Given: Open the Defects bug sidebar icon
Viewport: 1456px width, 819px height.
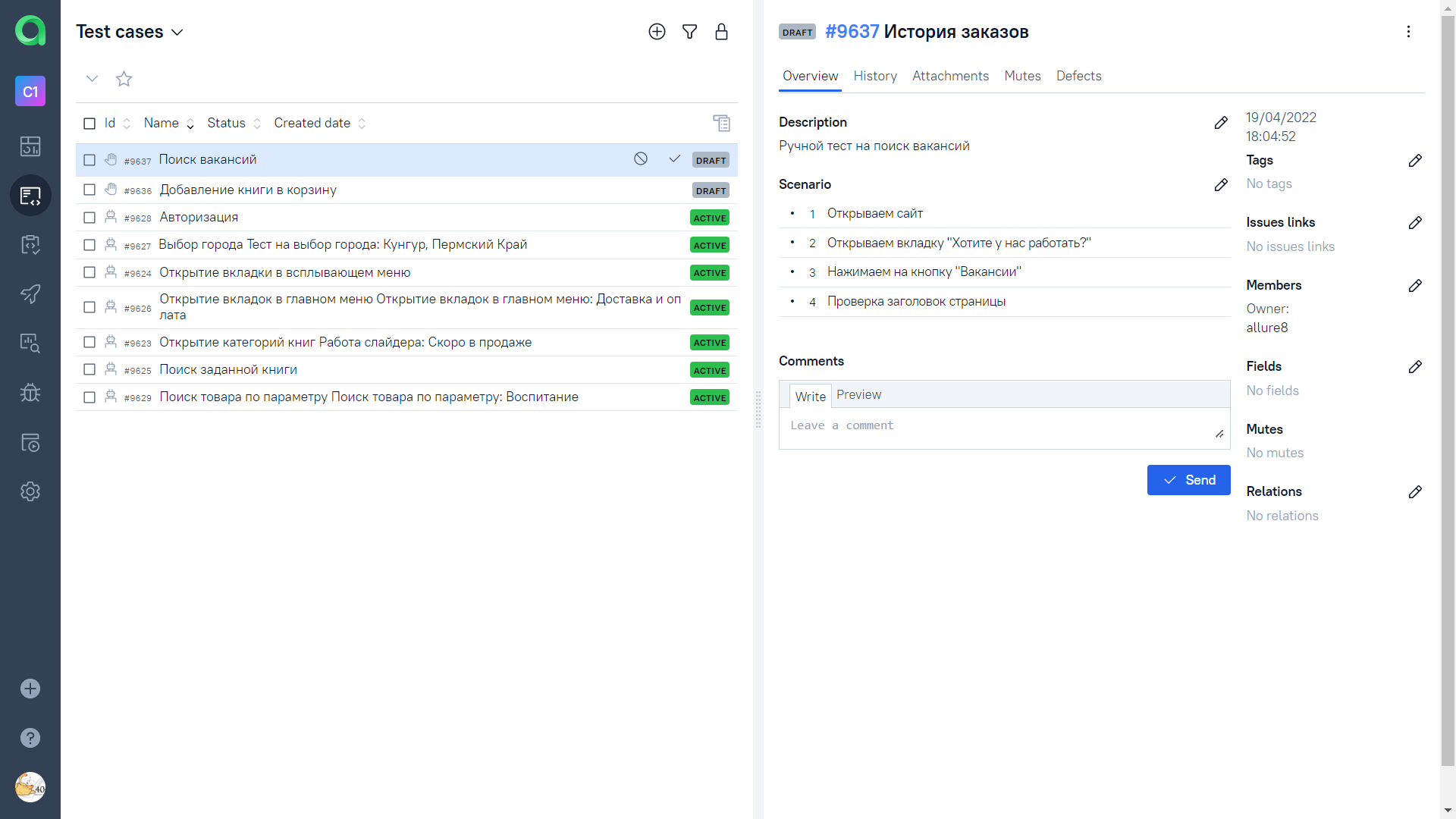Looking at the screenshot, I should [30, 393].
